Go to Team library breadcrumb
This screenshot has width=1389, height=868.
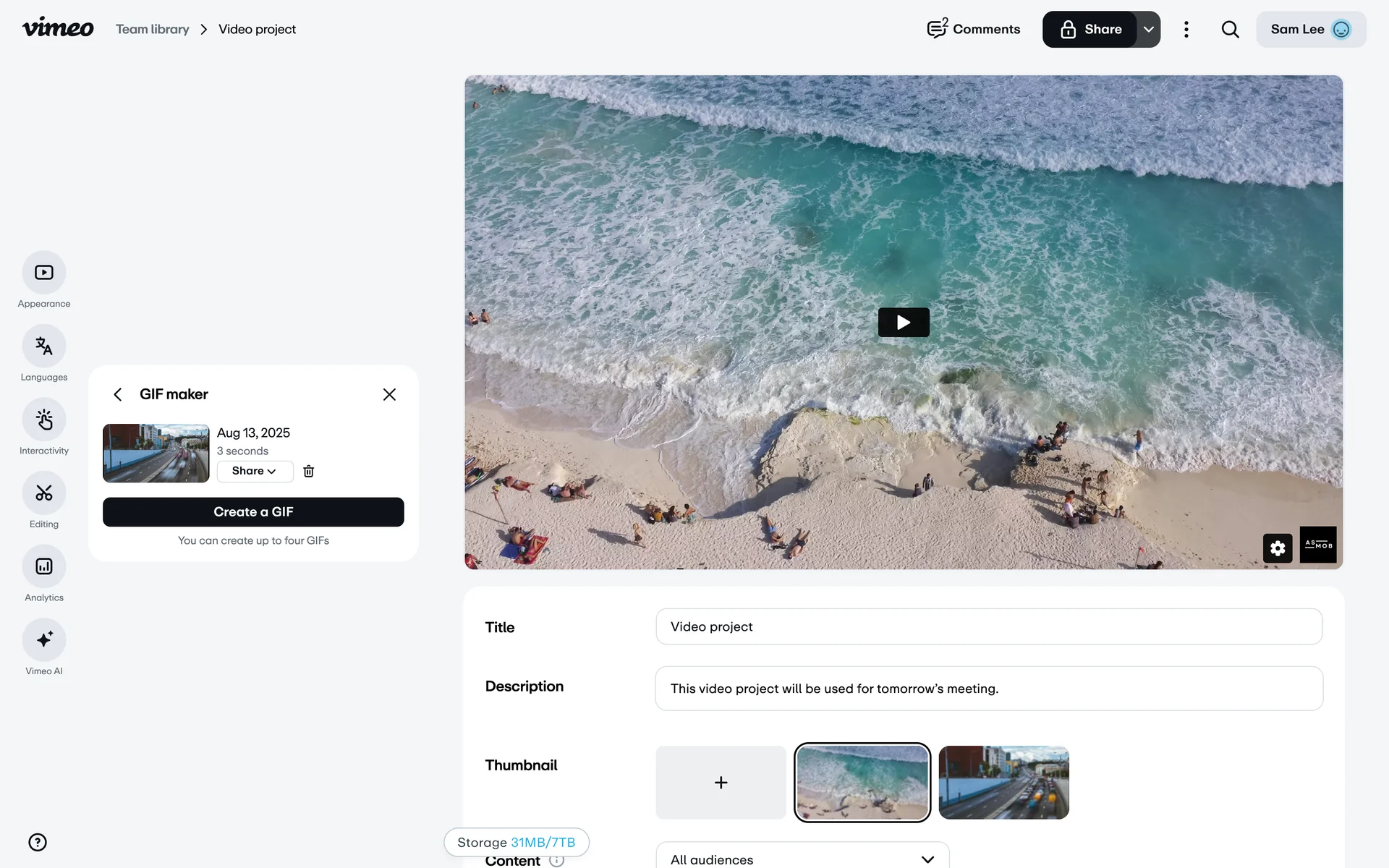coord(153,30)
